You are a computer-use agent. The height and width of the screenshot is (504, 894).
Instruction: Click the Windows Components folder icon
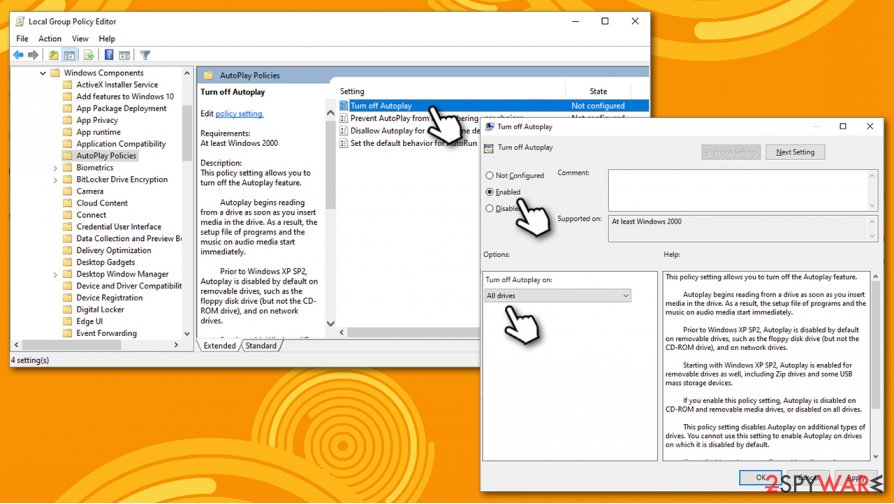55,72
